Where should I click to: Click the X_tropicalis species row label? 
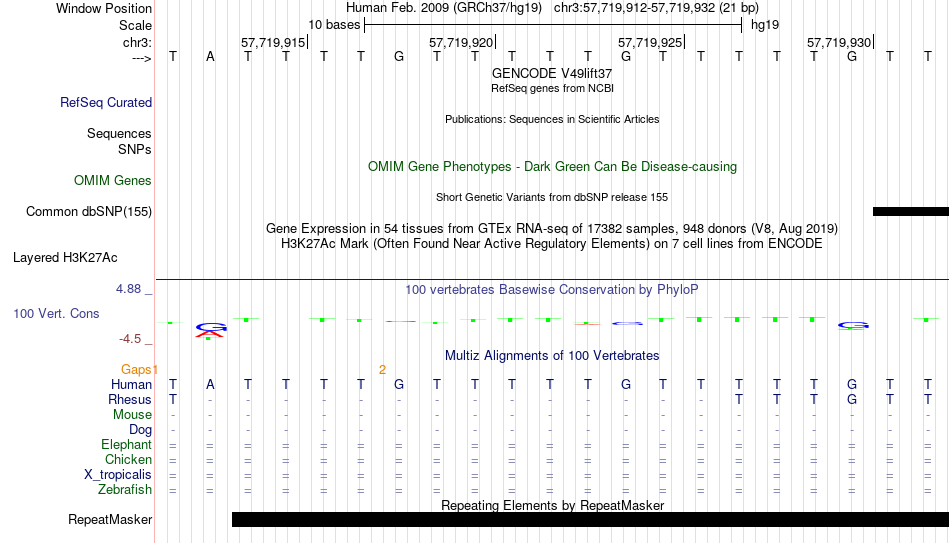pos(118,475)
